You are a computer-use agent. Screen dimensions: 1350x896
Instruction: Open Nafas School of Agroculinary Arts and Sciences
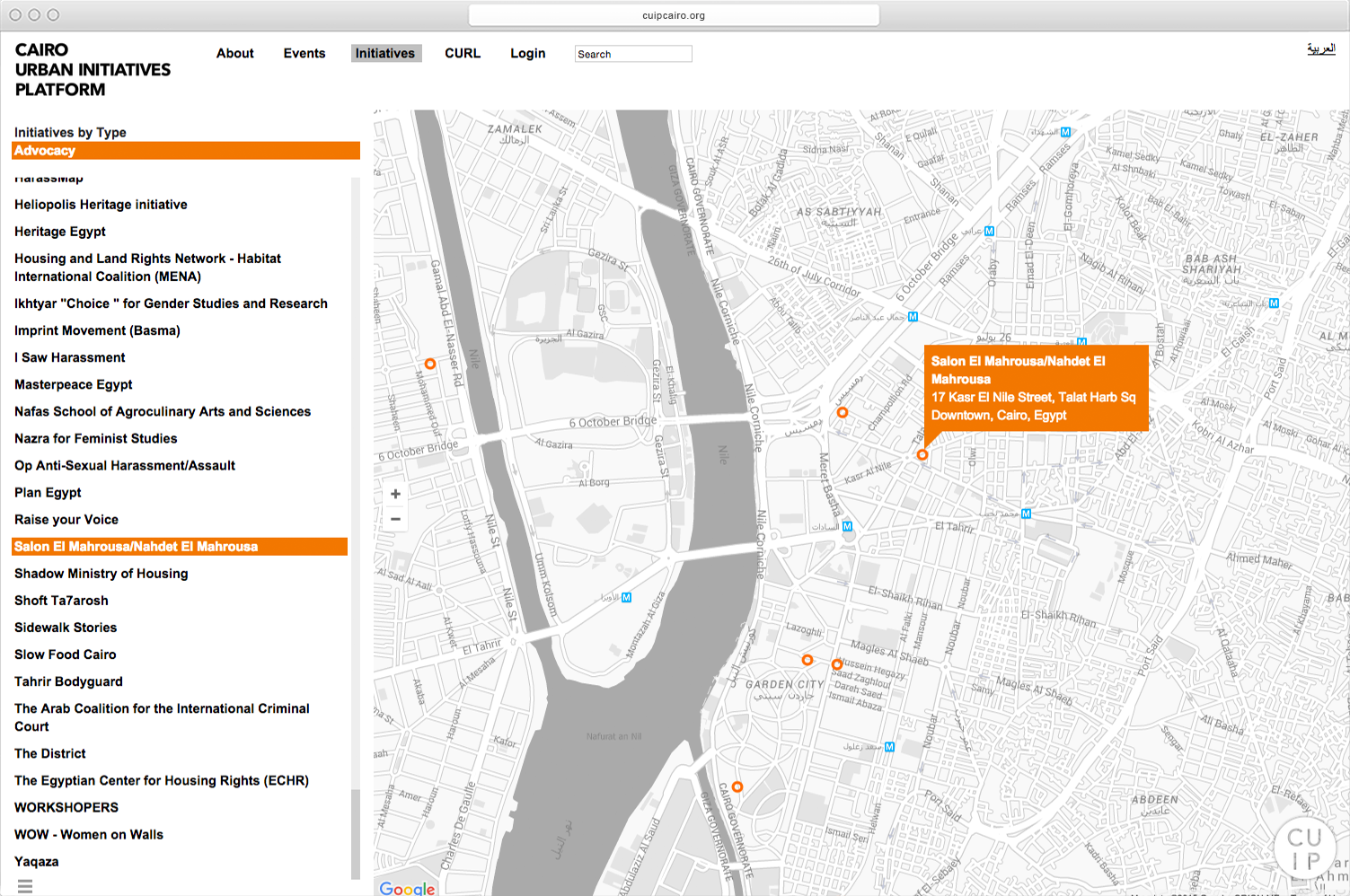(163, 411)
